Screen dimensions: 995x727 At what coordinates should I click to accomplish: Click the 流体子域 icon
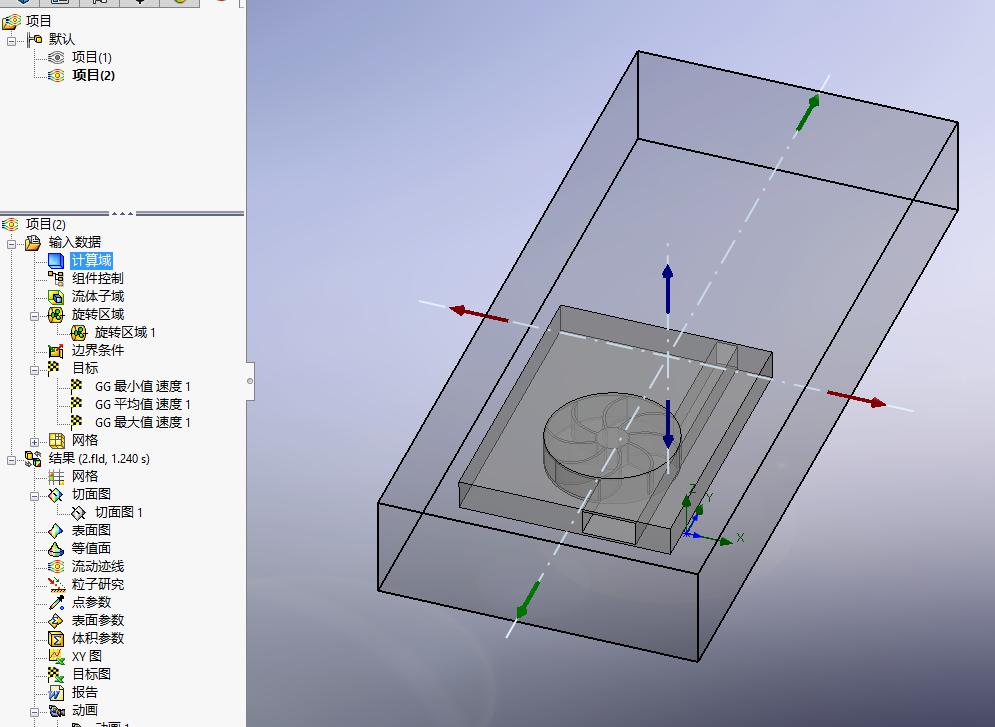coord(56,296)
